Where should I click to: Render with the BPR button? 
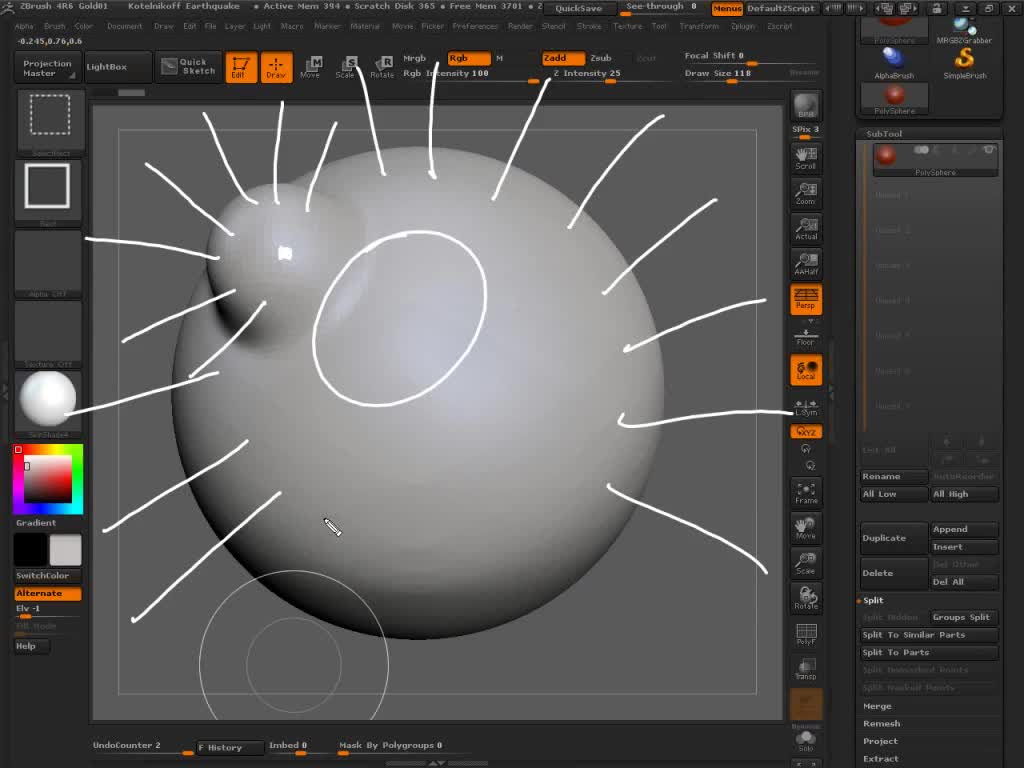806,105
